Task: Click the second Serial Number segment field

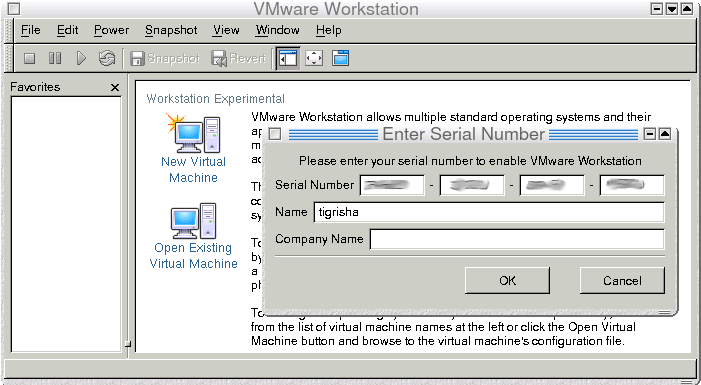Action: (472, 185)
